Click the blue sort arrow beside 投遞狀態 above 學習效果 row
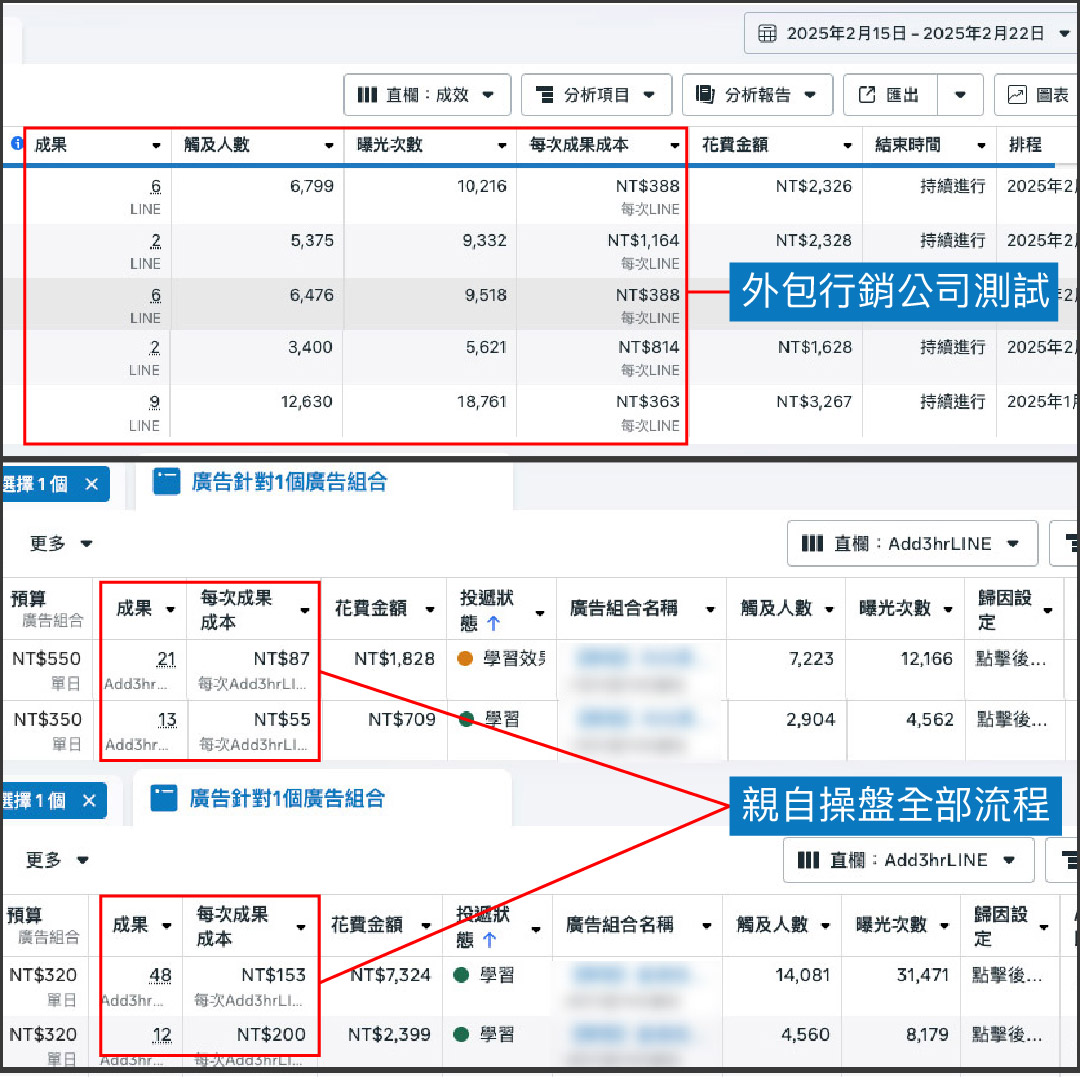Image resolution: width=1080 pixels, height=1080 pixels. 491,623
